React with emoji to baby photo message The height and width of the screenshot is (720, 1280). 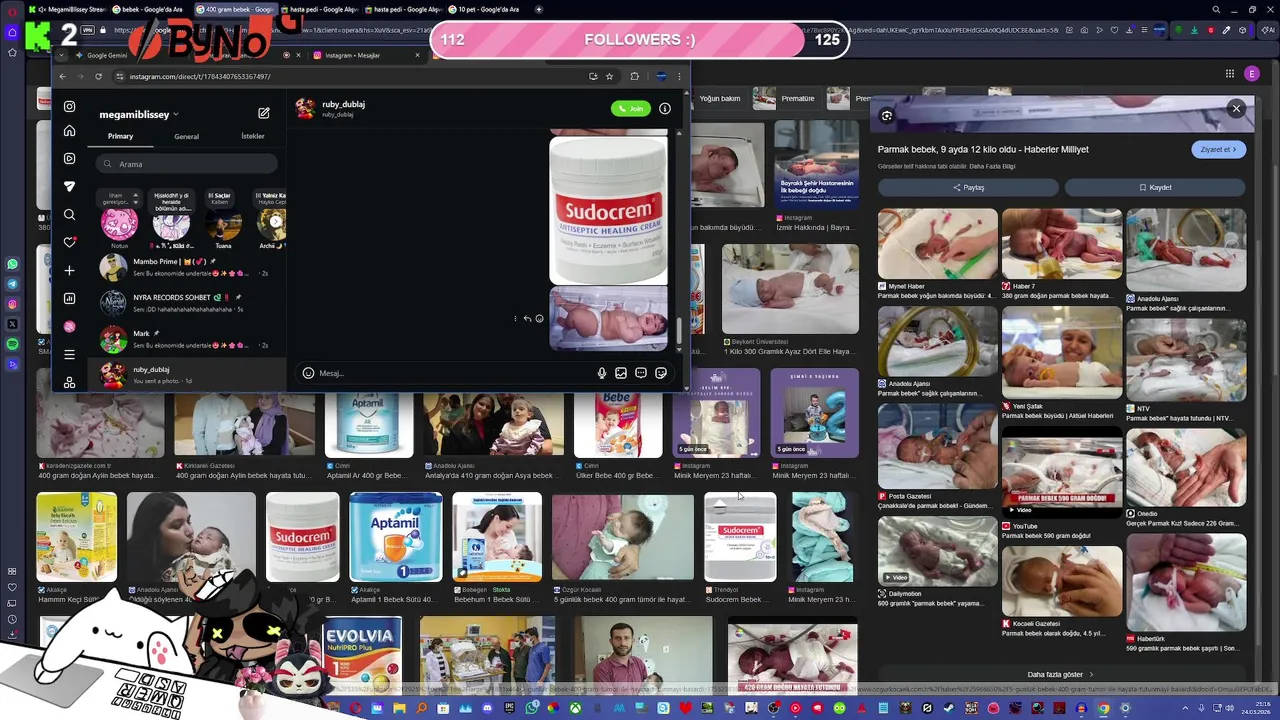[539, 318]
